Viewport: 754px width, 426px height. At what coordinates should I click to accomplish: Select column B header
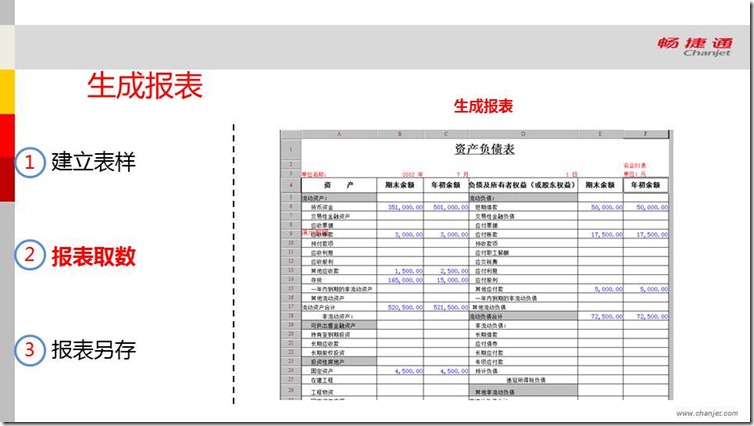400,134
